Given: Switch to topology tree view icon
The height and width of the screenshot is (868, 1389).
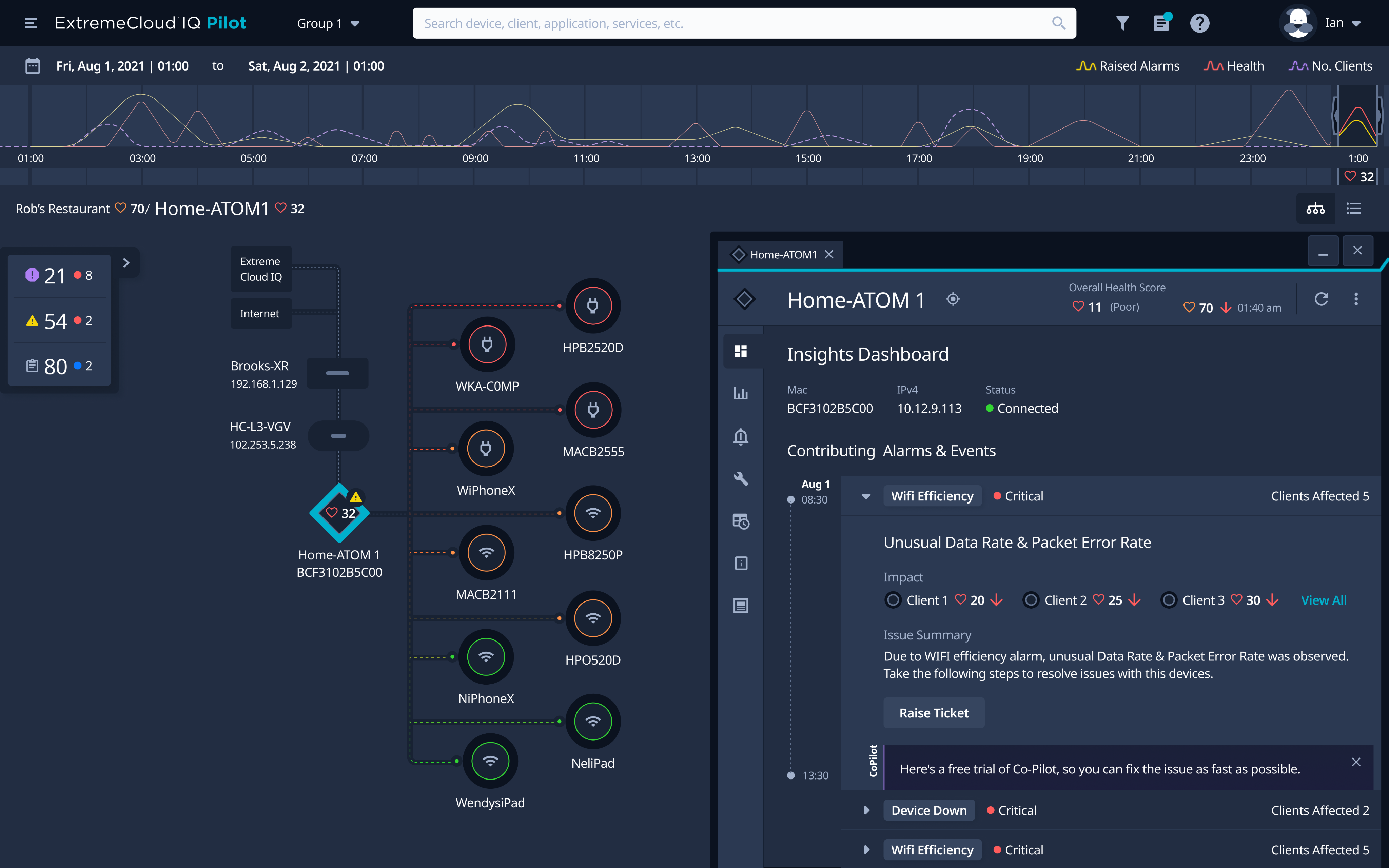Looking at the screenshot, I should coord(1315,209).
